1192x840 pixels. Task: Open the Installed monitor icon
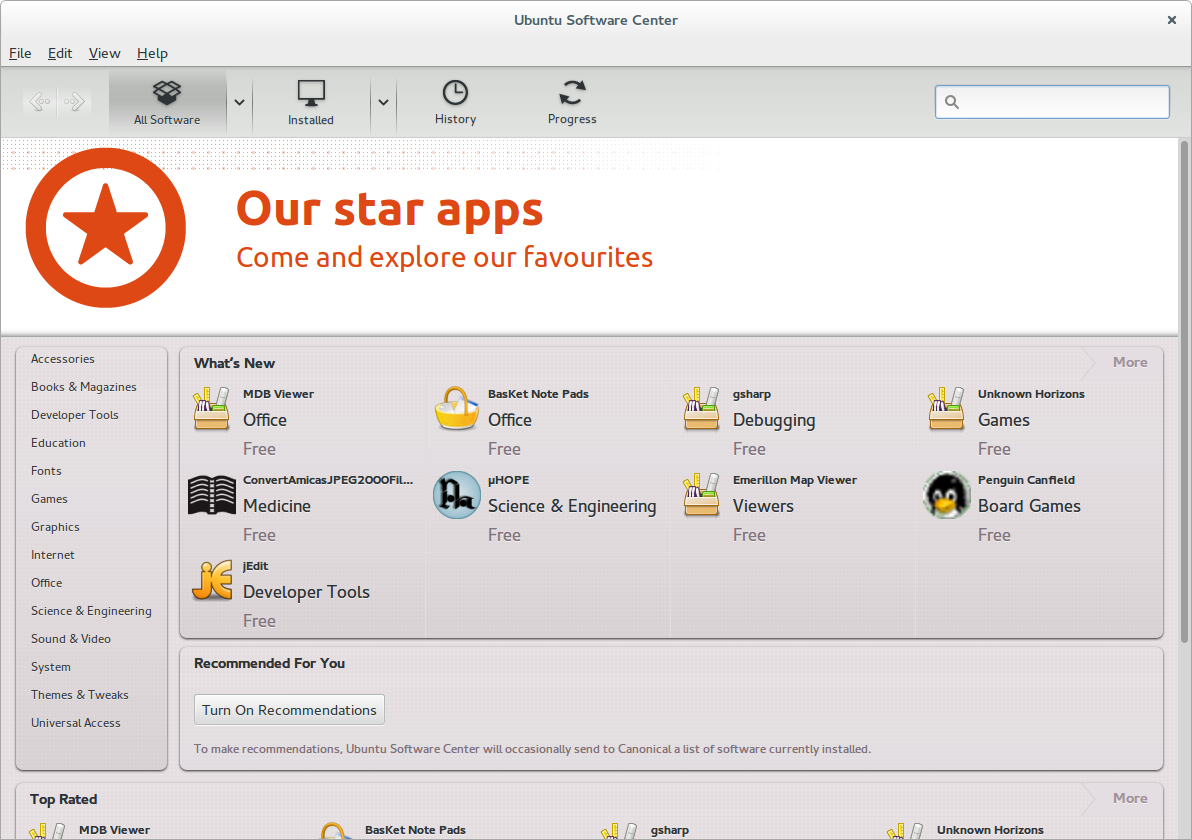coord(311,93)
